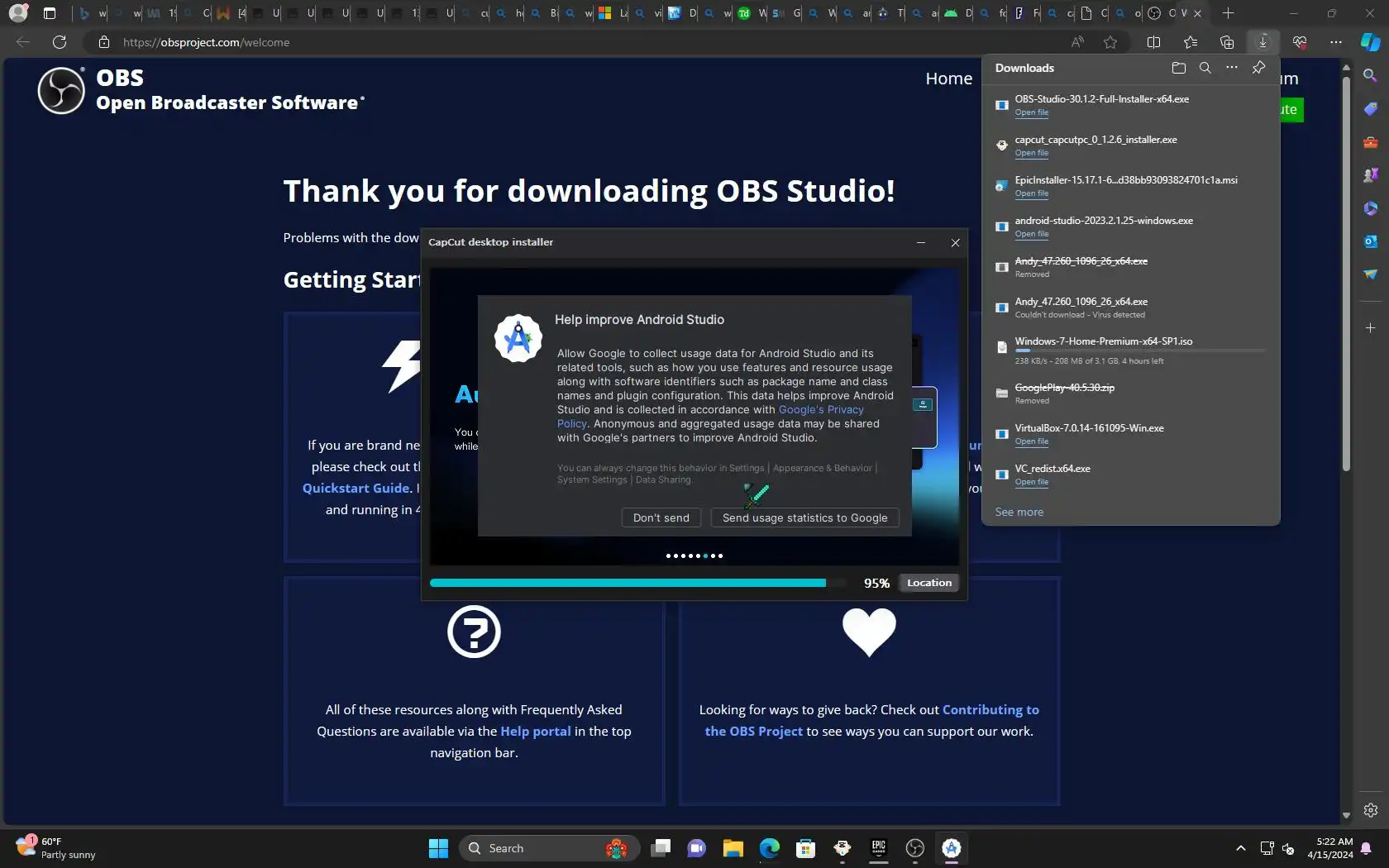
Task: Click Don't send in the Android Studio dialog
Action: [661, 517]
